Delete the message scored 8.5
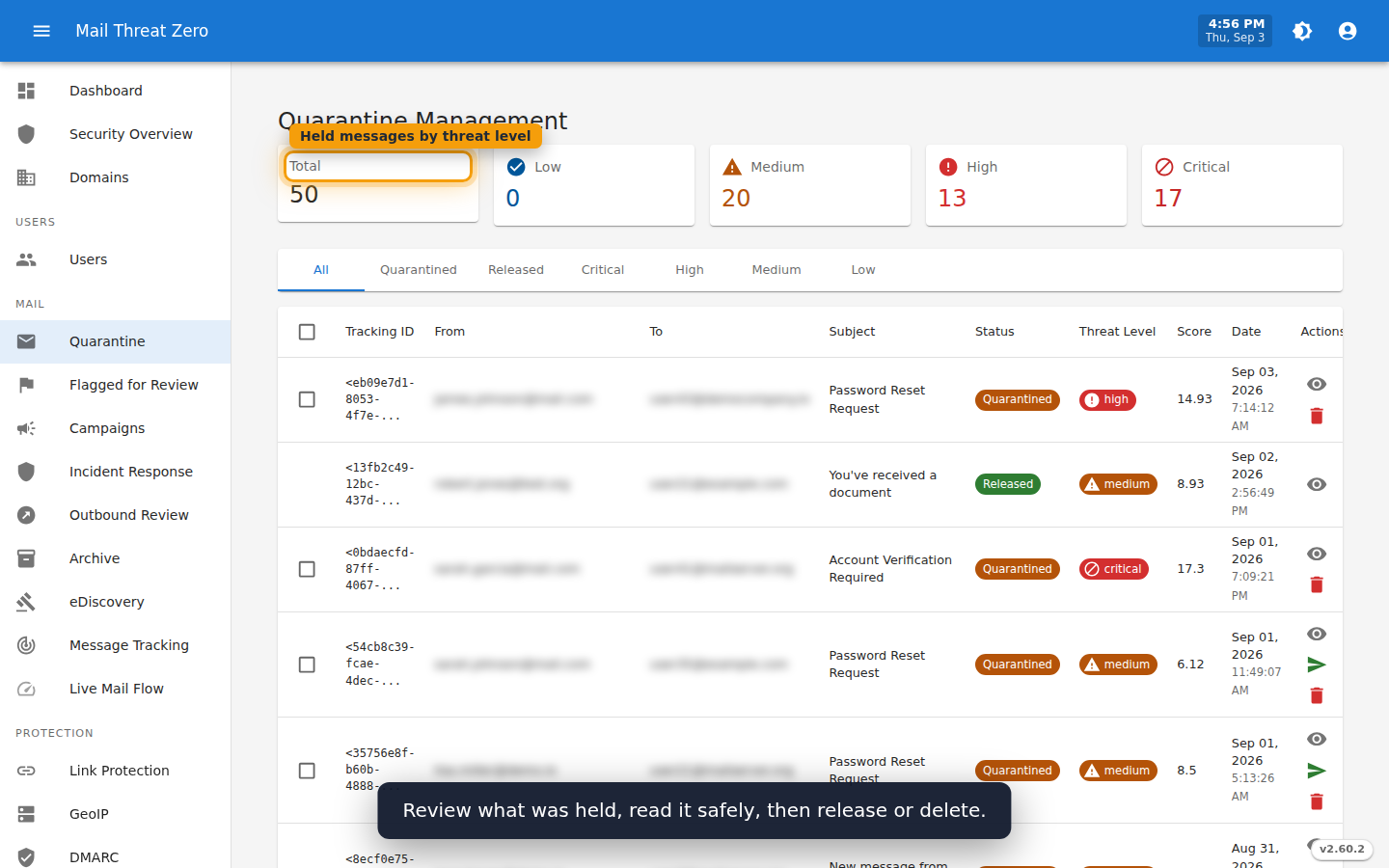This screenshot has width=1389, height=868. click(x=1317, y=801)
